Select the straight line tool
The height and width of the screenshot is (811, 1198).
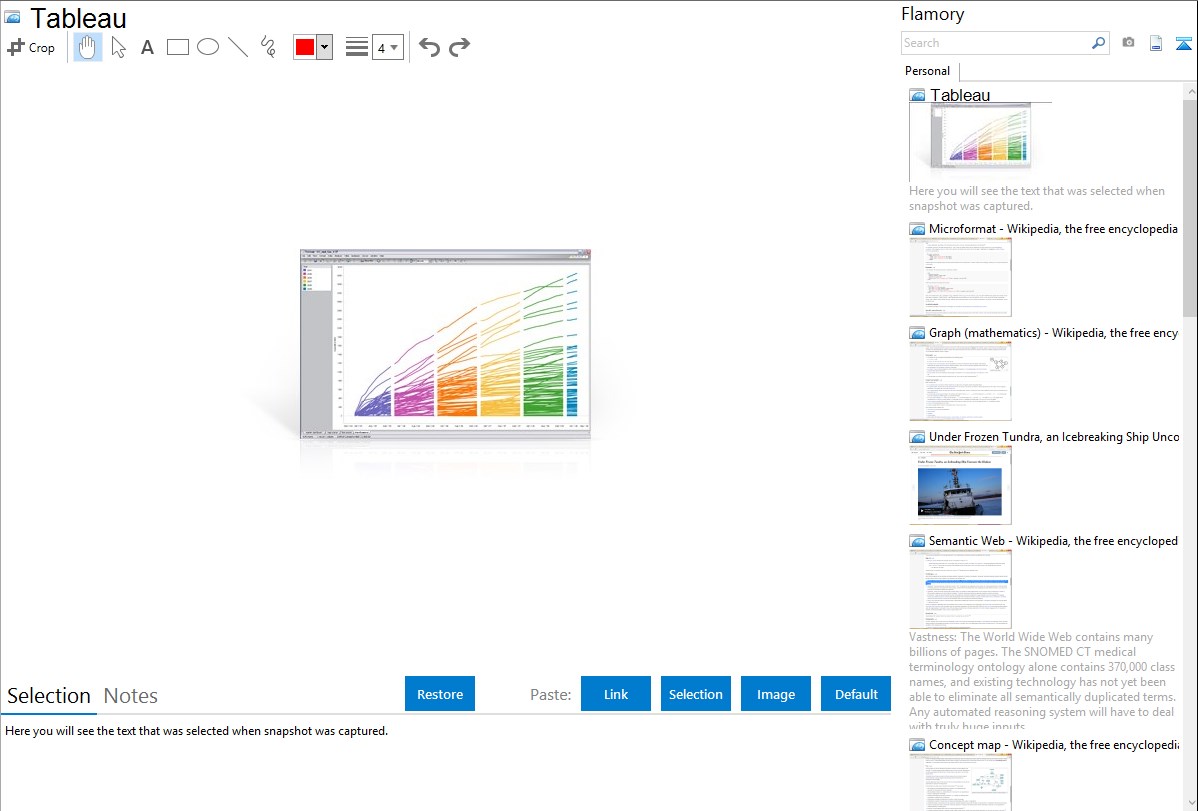[x=238, y=47]
